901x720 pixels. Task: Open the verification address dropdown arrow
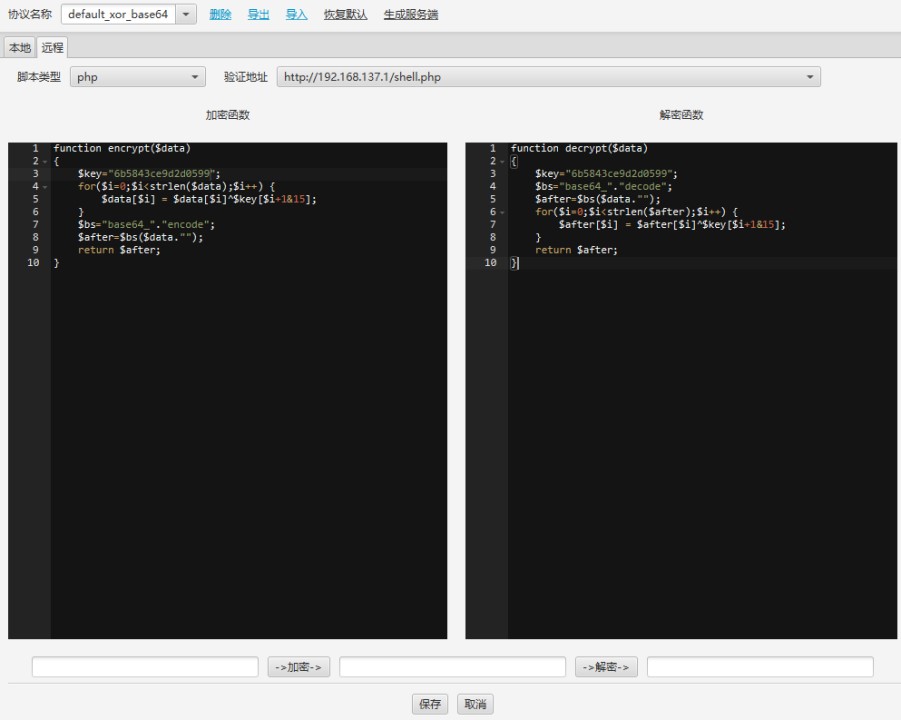point(810,77)
